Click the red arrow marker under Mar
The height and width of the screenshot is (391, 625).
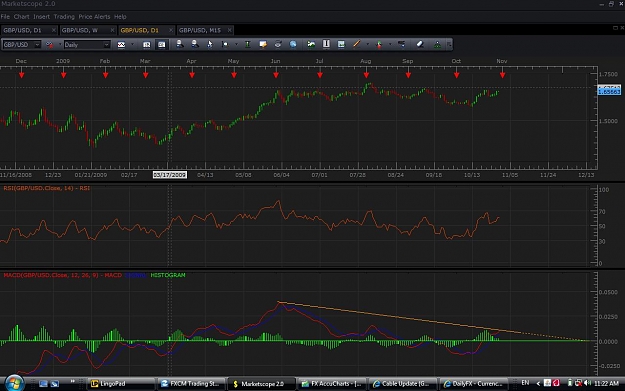[x=145, y=75]
